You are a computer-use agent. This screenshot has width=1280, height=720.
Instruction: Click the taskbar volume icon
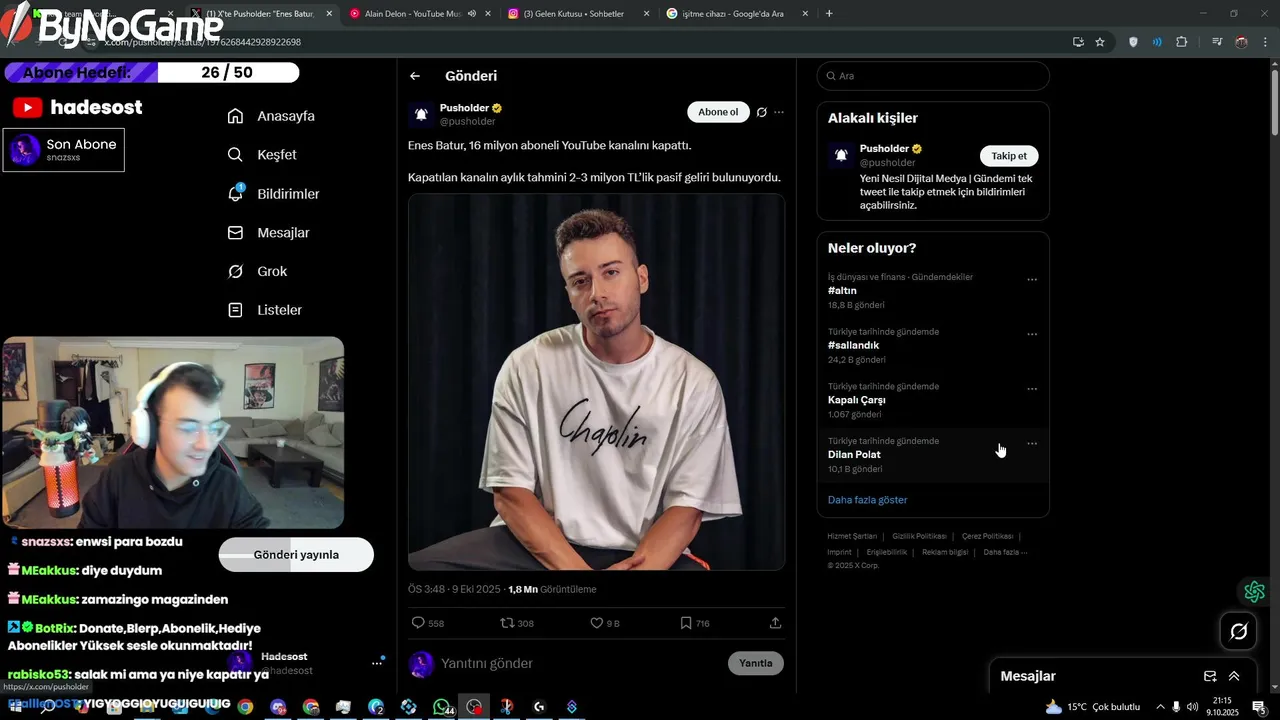tap(1192, 707)
